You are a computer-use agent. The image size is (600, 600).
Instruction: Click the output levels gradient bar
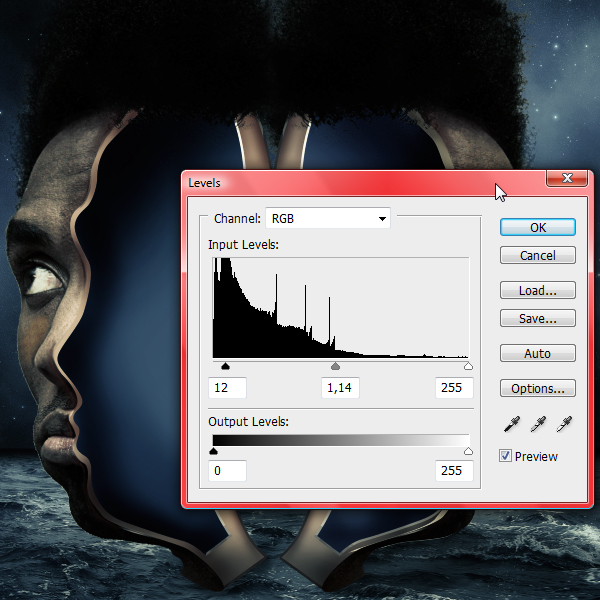tap(341, 440)
